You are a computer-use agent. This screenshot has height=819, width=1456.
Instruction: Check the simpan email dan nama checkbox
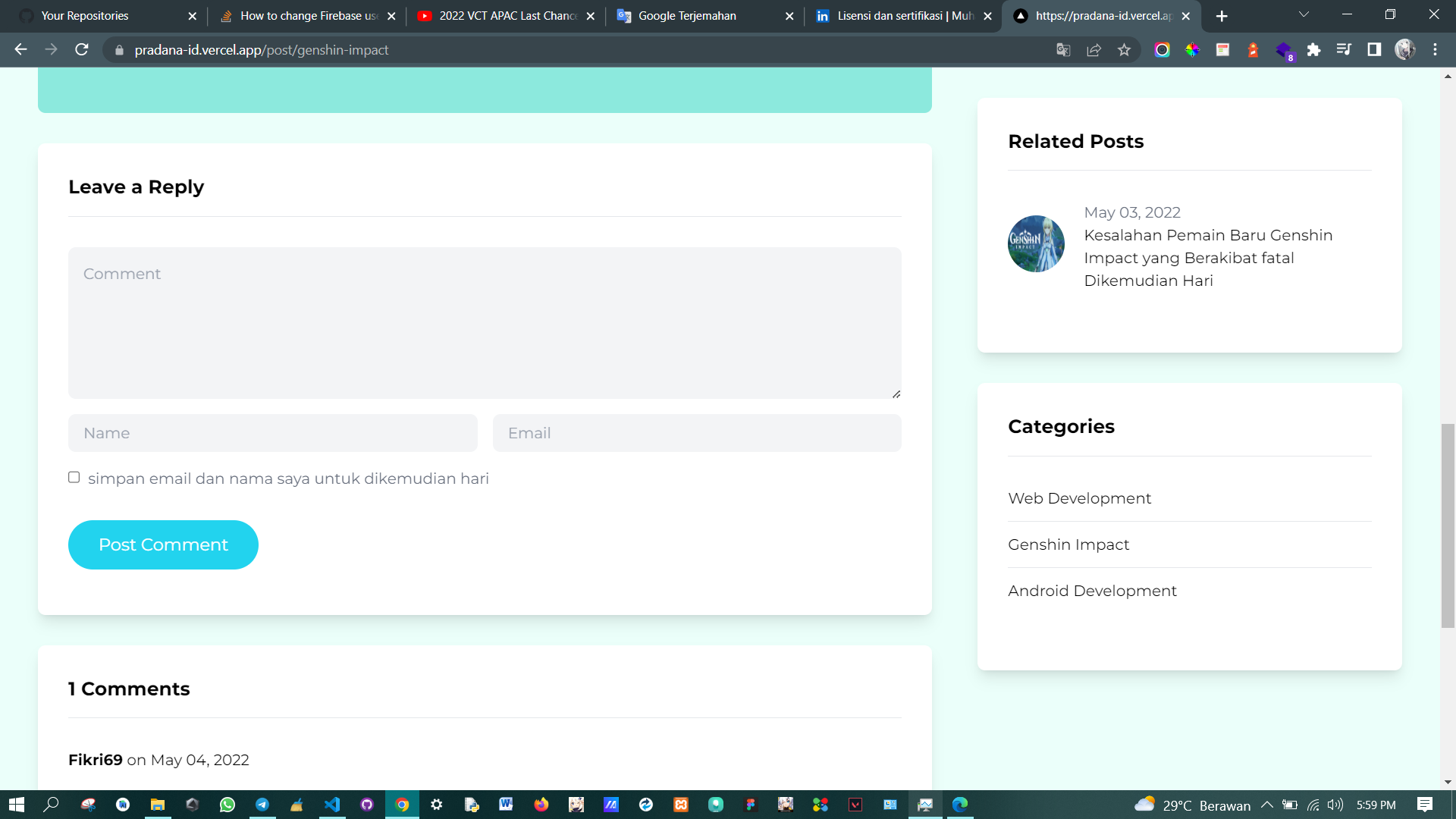(x=74, y=477)
